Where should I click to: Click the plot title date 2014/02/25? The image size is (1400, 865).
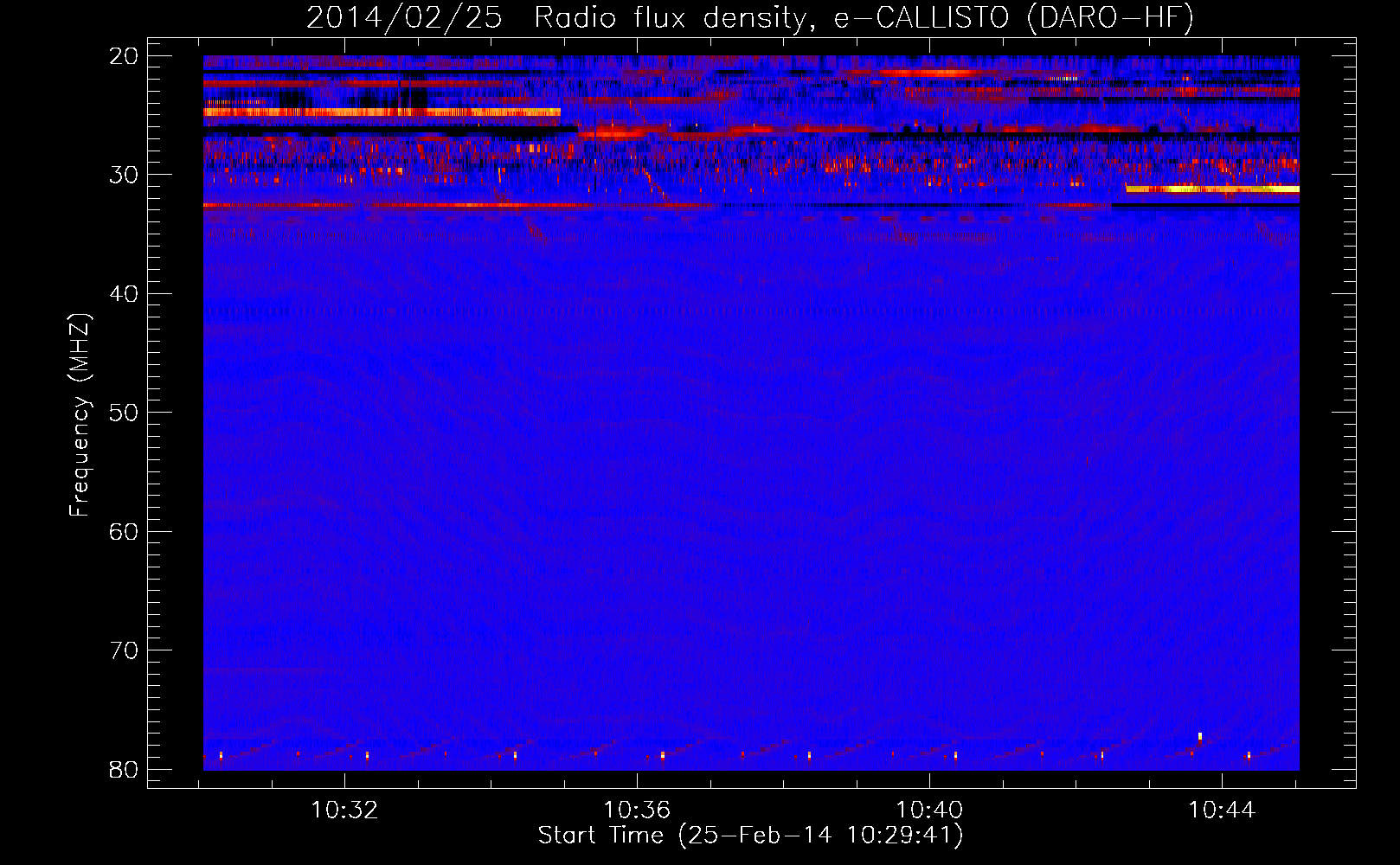point(404,18)
